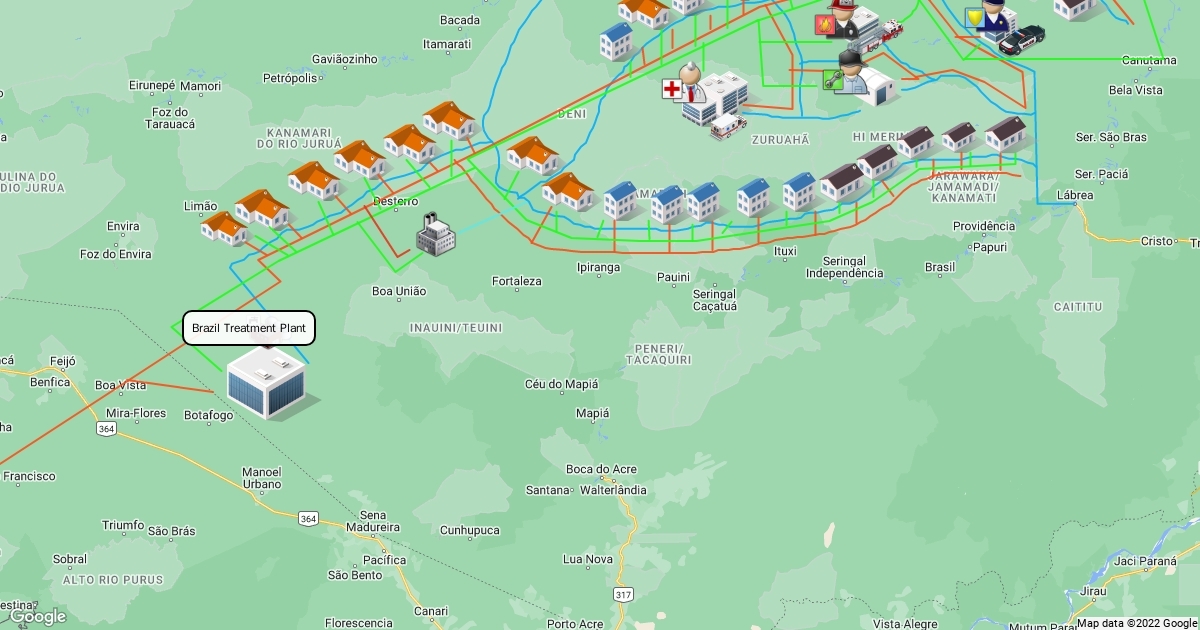Click the Lábrea town marker
This screenshot has width=1200, height=630.
[x=1075, y=196]
